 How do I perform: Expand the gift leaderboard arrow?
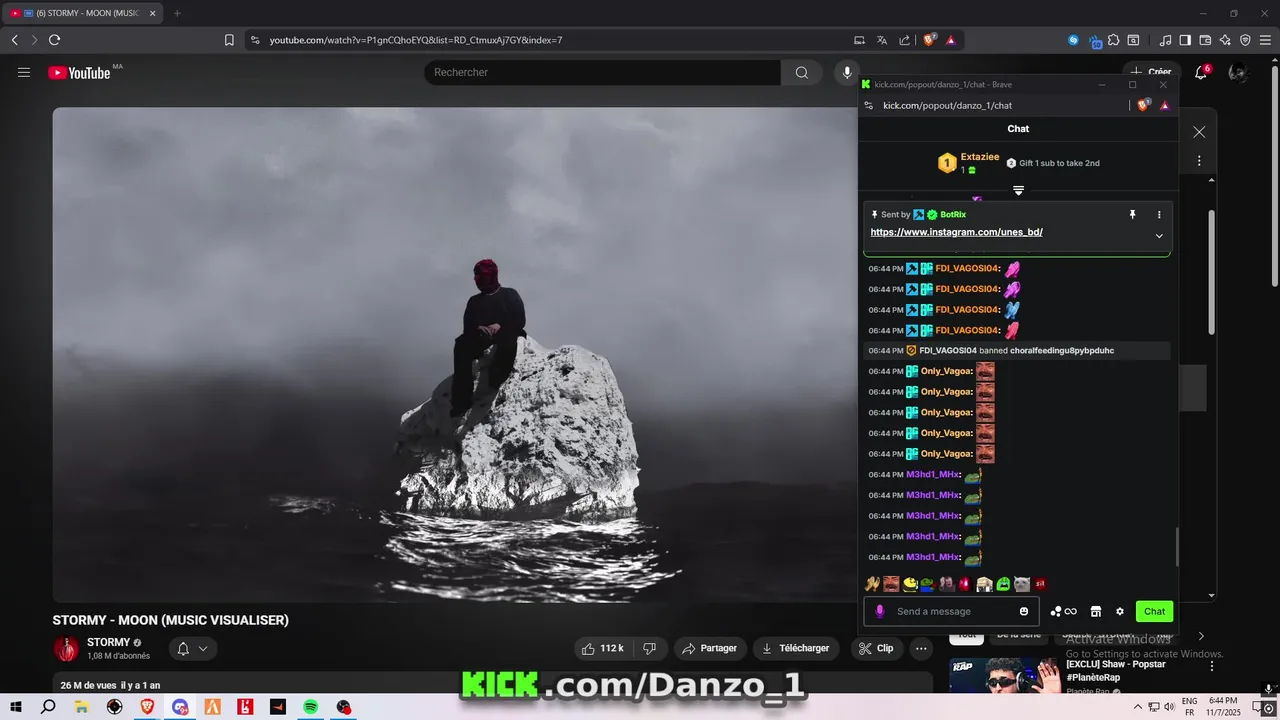1018,190
